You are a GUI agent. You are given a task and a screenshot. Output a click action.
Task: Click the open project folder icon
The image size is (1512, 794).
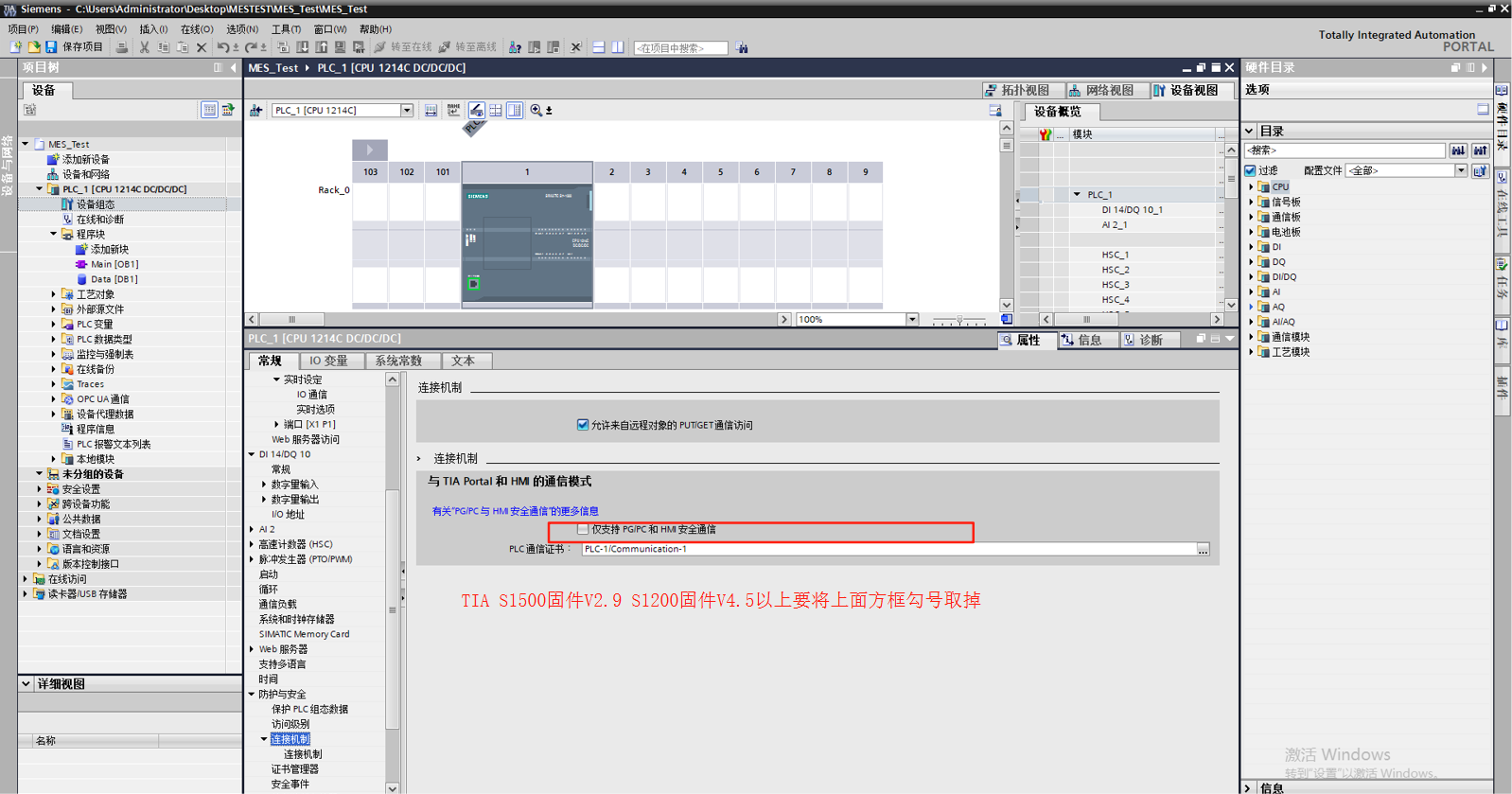(33, 46)
